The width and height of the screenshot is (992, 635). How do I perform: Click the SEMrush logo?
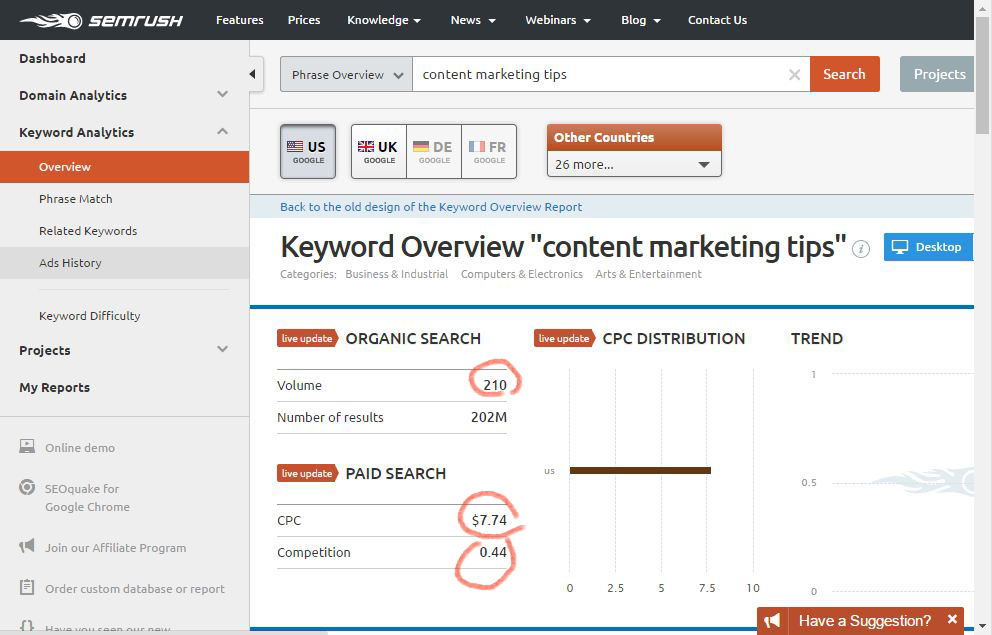(x=101, y=20)
